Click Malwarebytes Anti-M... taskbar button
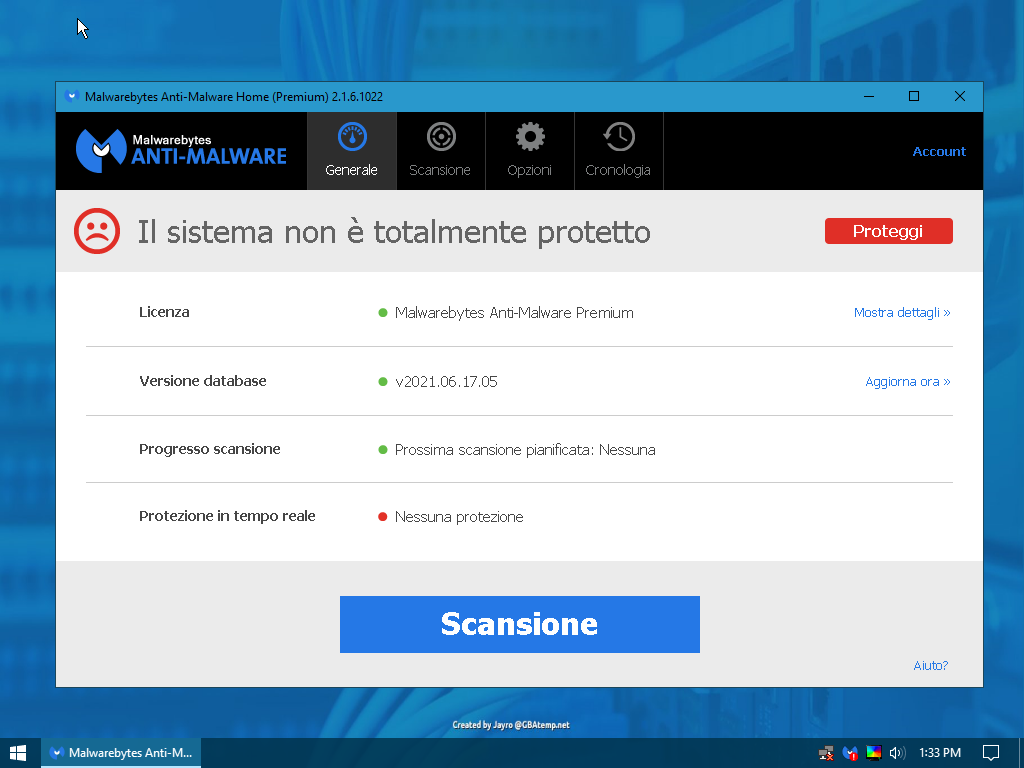Screen dimensions: 1024x768 coord(121,753)
